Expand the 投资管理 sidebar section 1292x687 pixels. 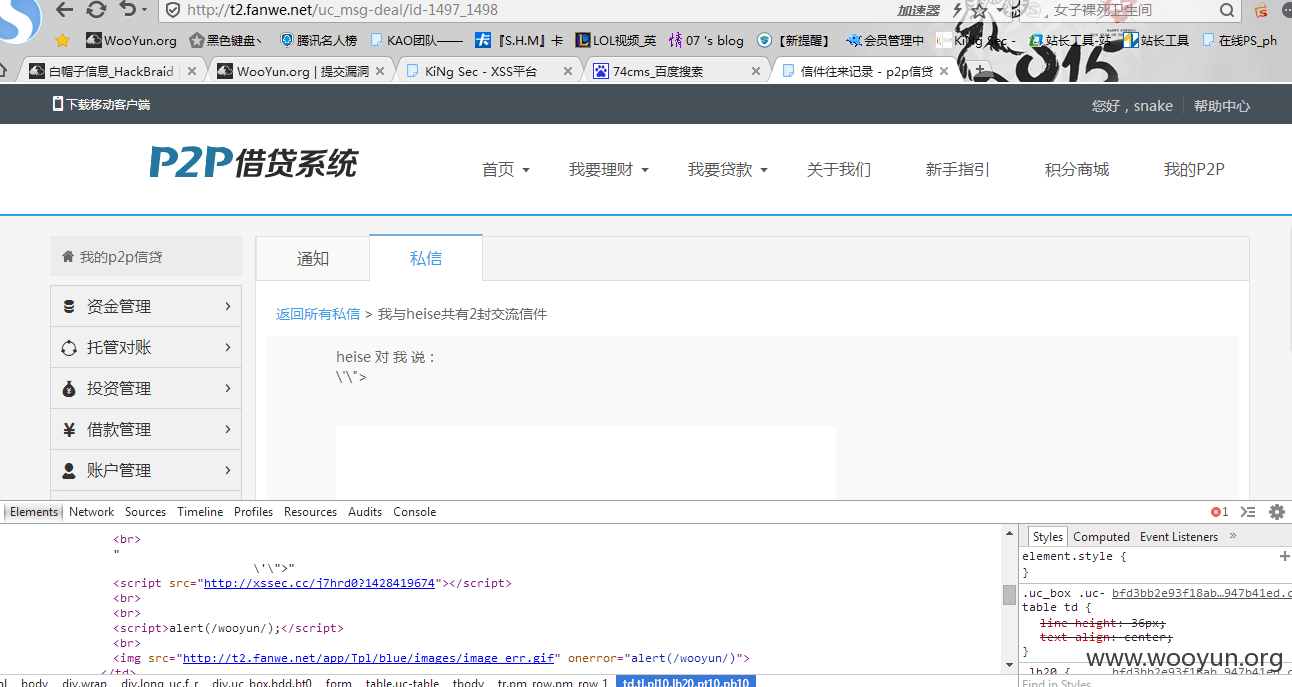(146, 388)
